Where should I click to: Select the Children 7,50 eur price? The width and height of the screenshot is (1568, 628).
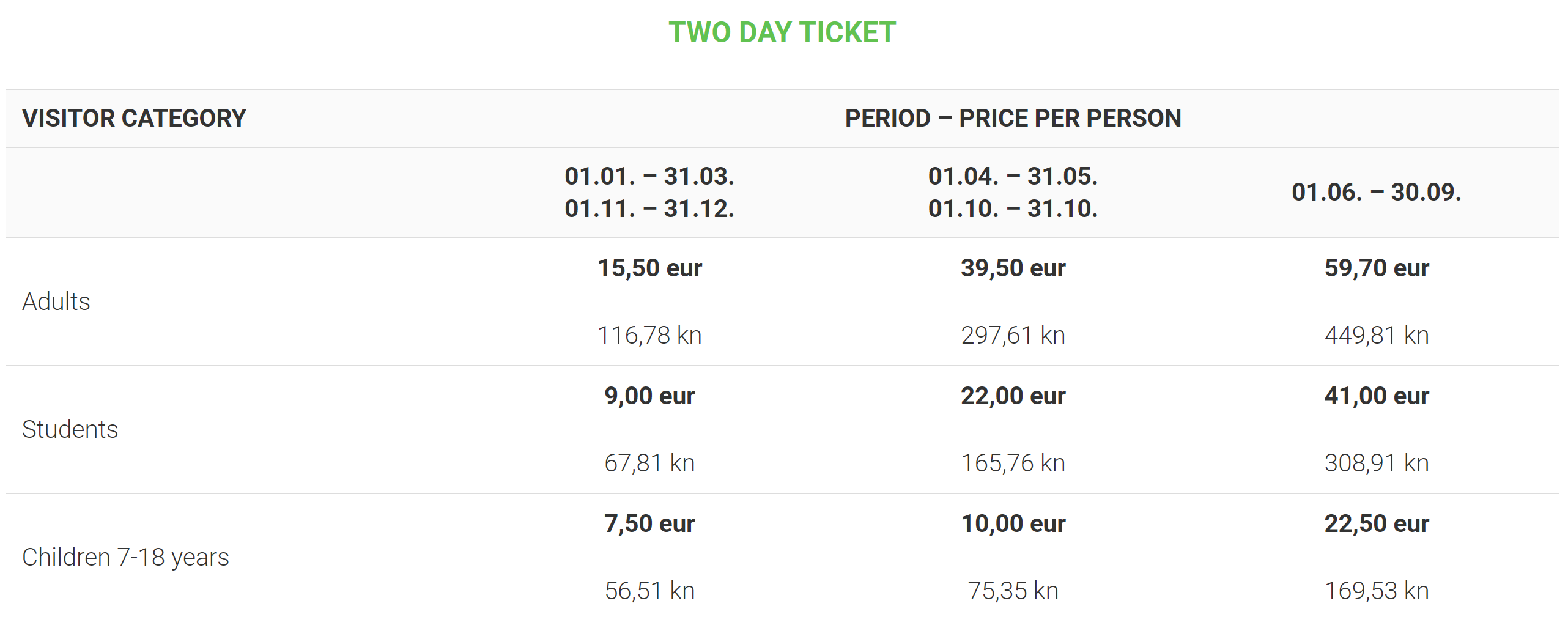649,523
